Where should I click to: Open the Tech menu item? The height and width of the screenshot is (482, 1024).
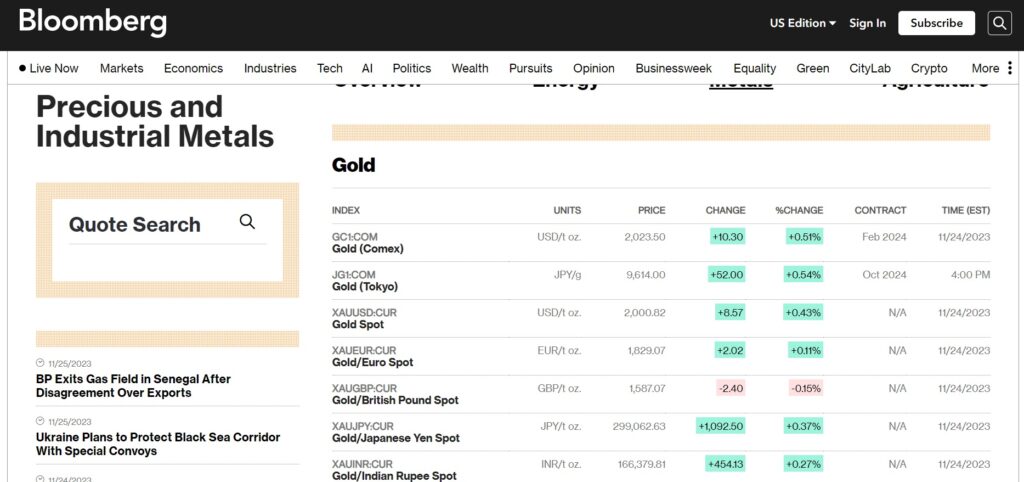330,68
